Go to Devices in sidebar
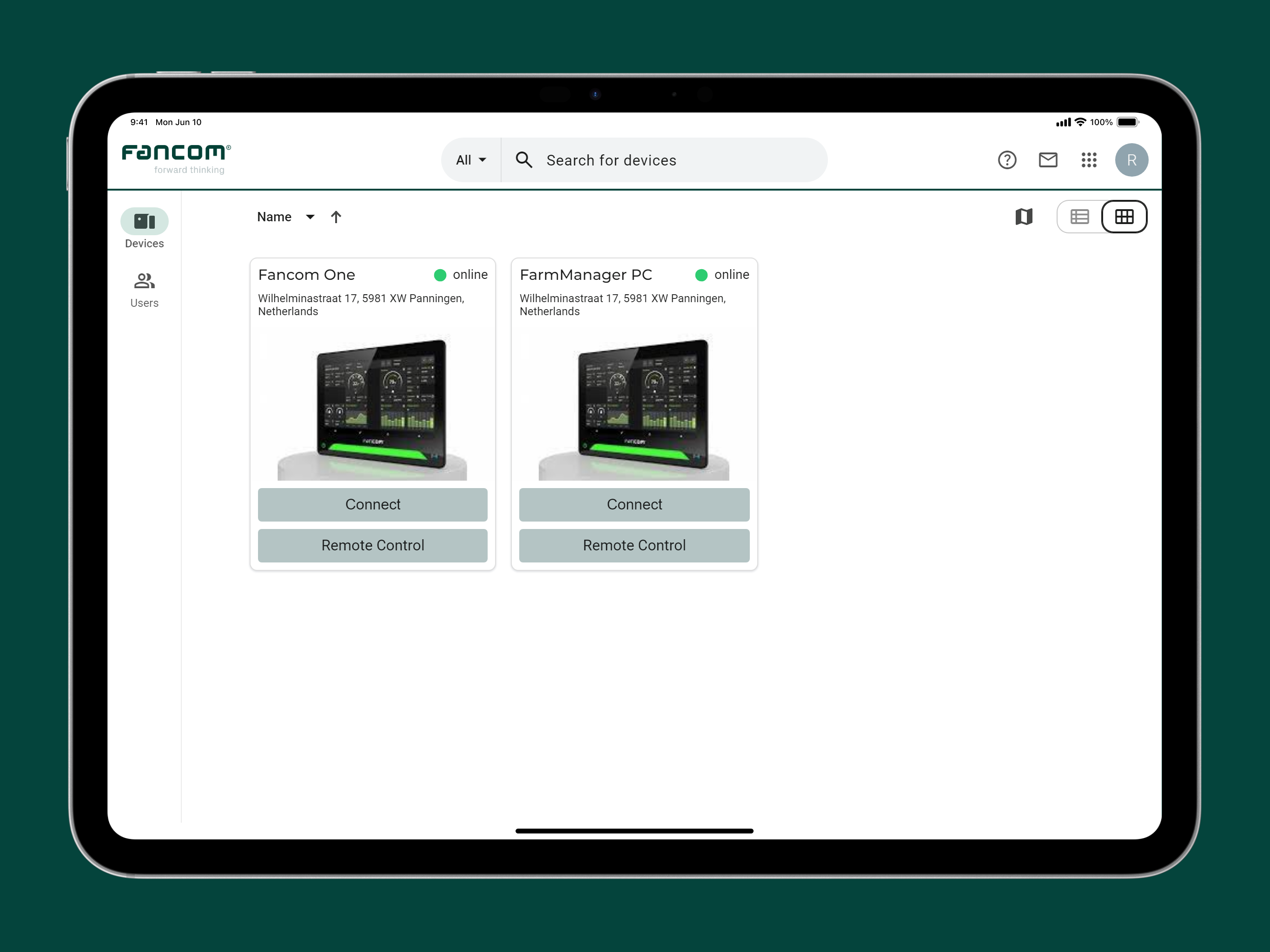 click(x=144, y=229)
